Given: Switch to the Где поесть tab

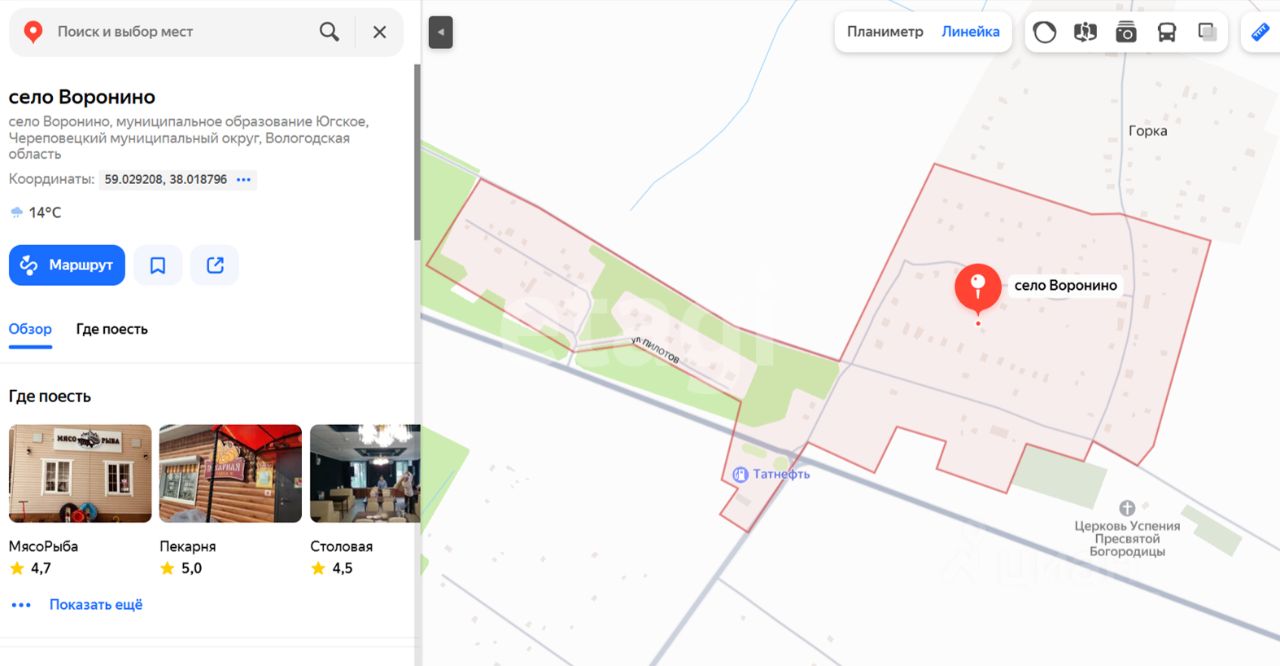Looking at the screenshot, I should click(x=112, y=329).
